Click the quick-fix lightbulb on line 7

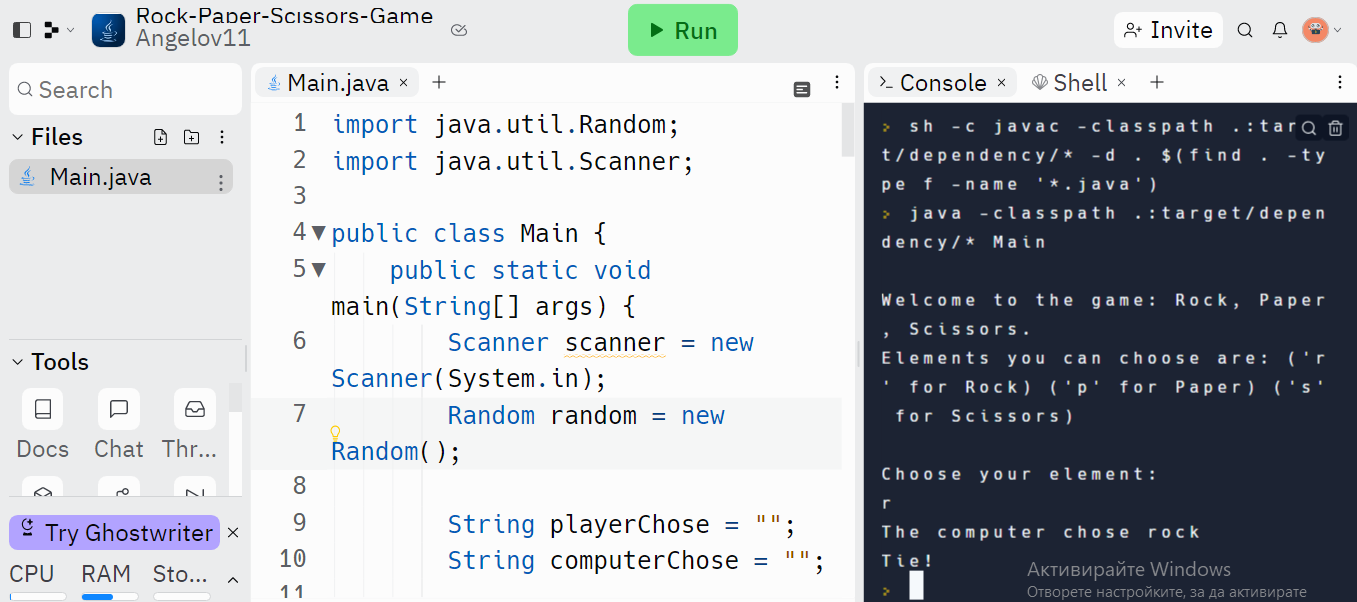pyautogui.click(x=334, y=430)
